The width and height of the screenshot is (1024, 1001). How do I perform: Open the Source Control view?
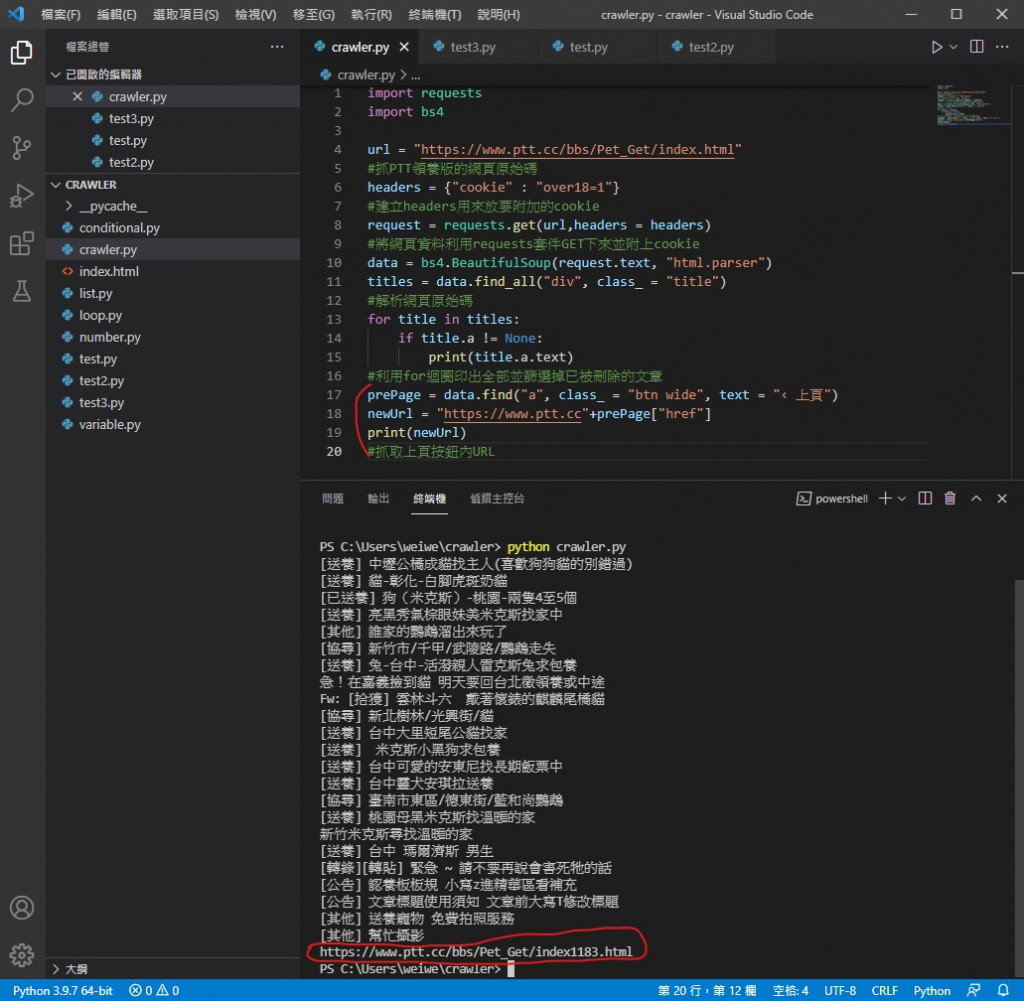click(22, 148)
